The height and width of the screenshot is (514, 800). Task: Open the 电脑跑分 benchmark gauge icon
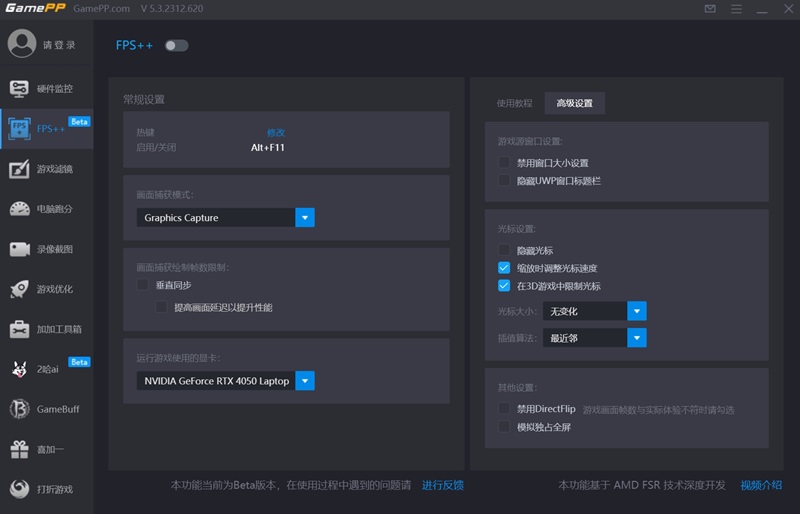click(19, 209)
